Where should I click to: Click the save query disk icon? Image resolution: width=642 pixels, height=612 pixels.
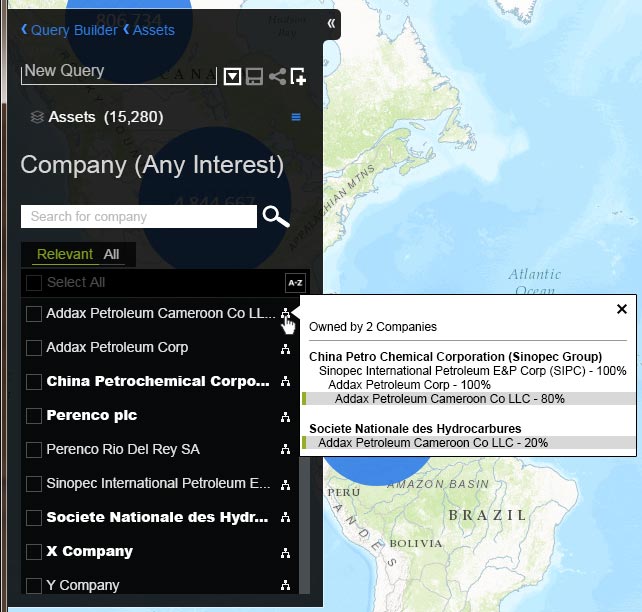tap(254, 77)
